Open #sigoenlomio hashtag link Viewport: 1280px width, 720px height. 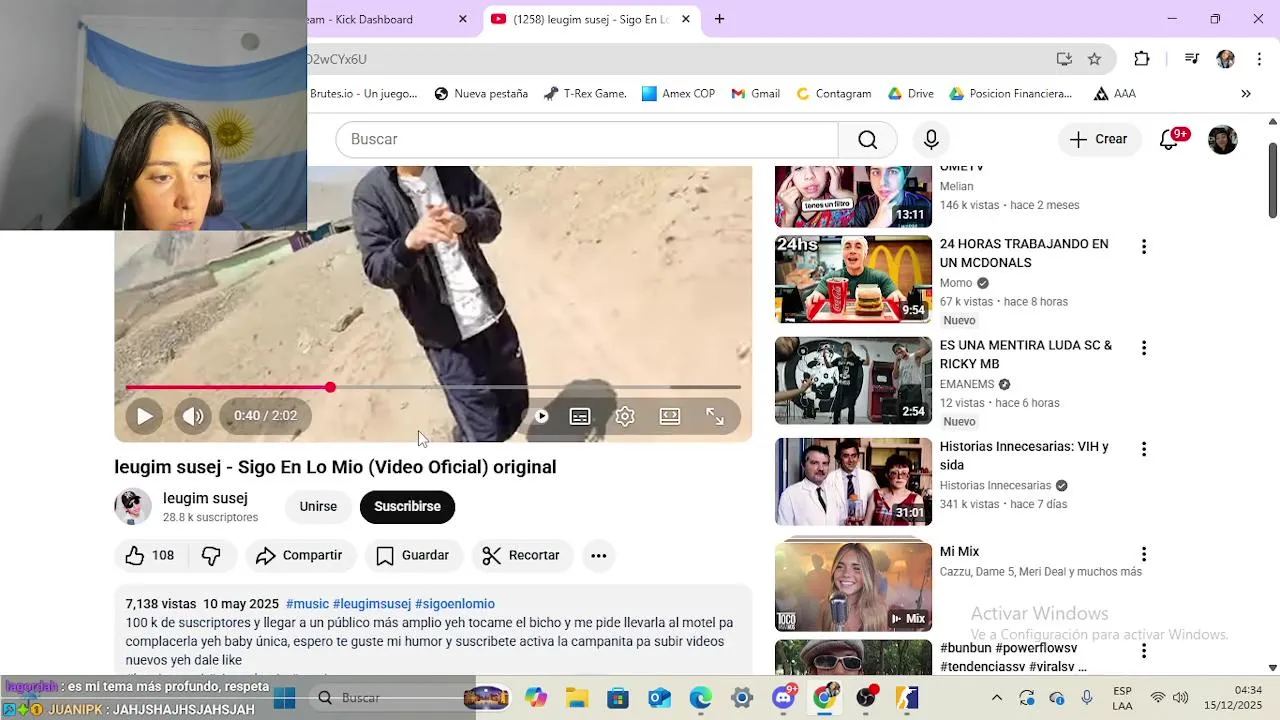455,604
